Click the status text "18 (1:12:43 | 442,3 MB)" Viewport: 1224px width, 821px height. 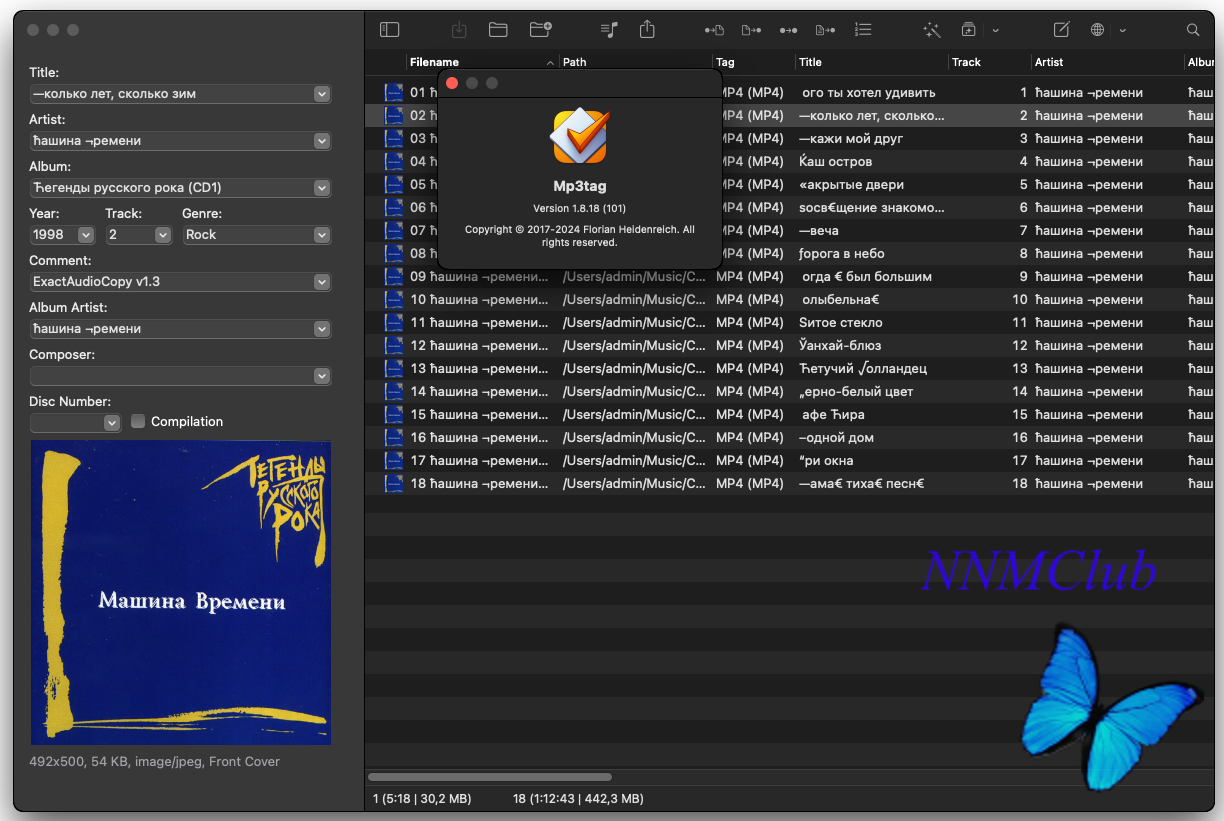click(578, 799)
